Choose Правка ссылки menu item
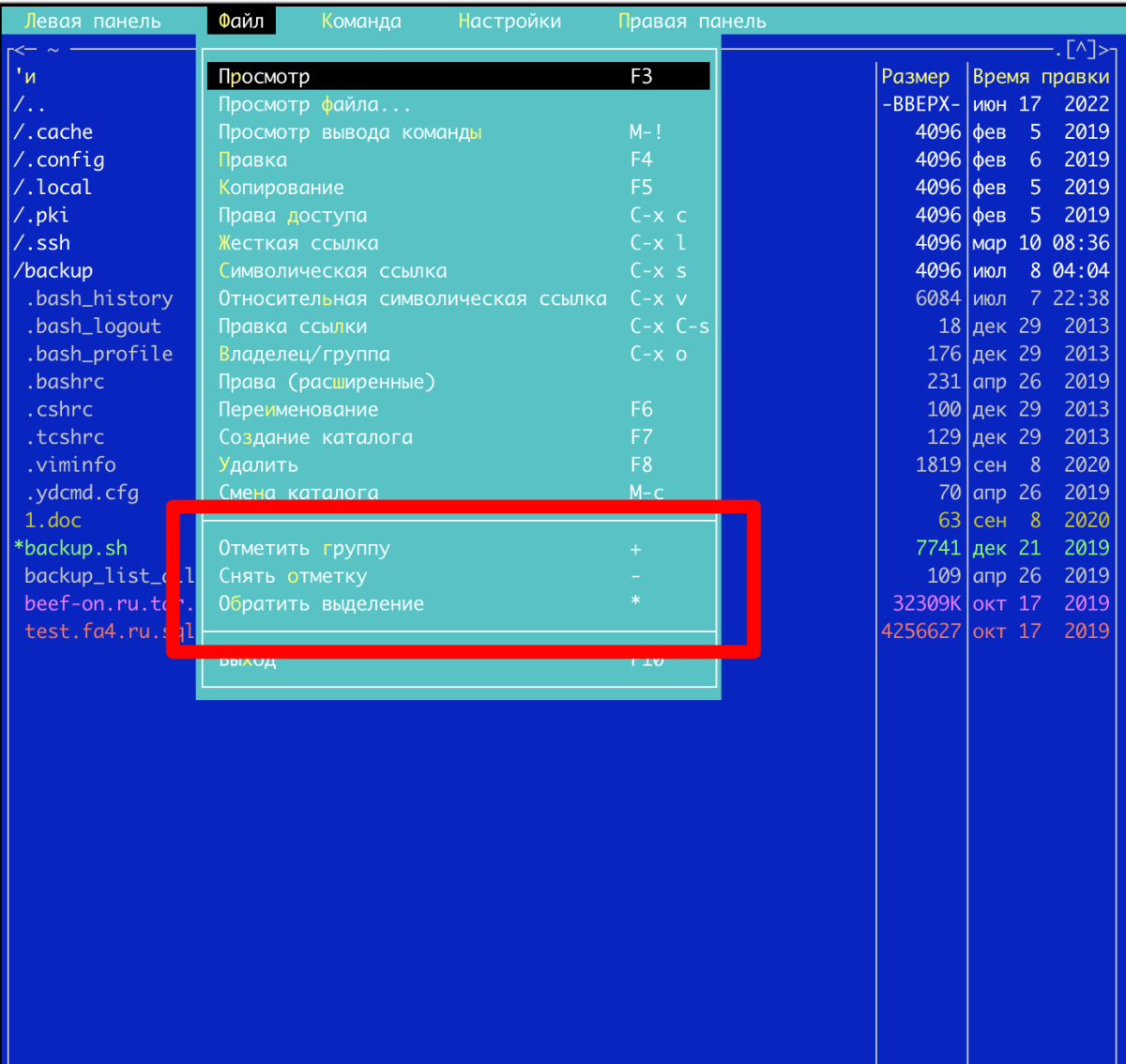 [x=458, y=327]
